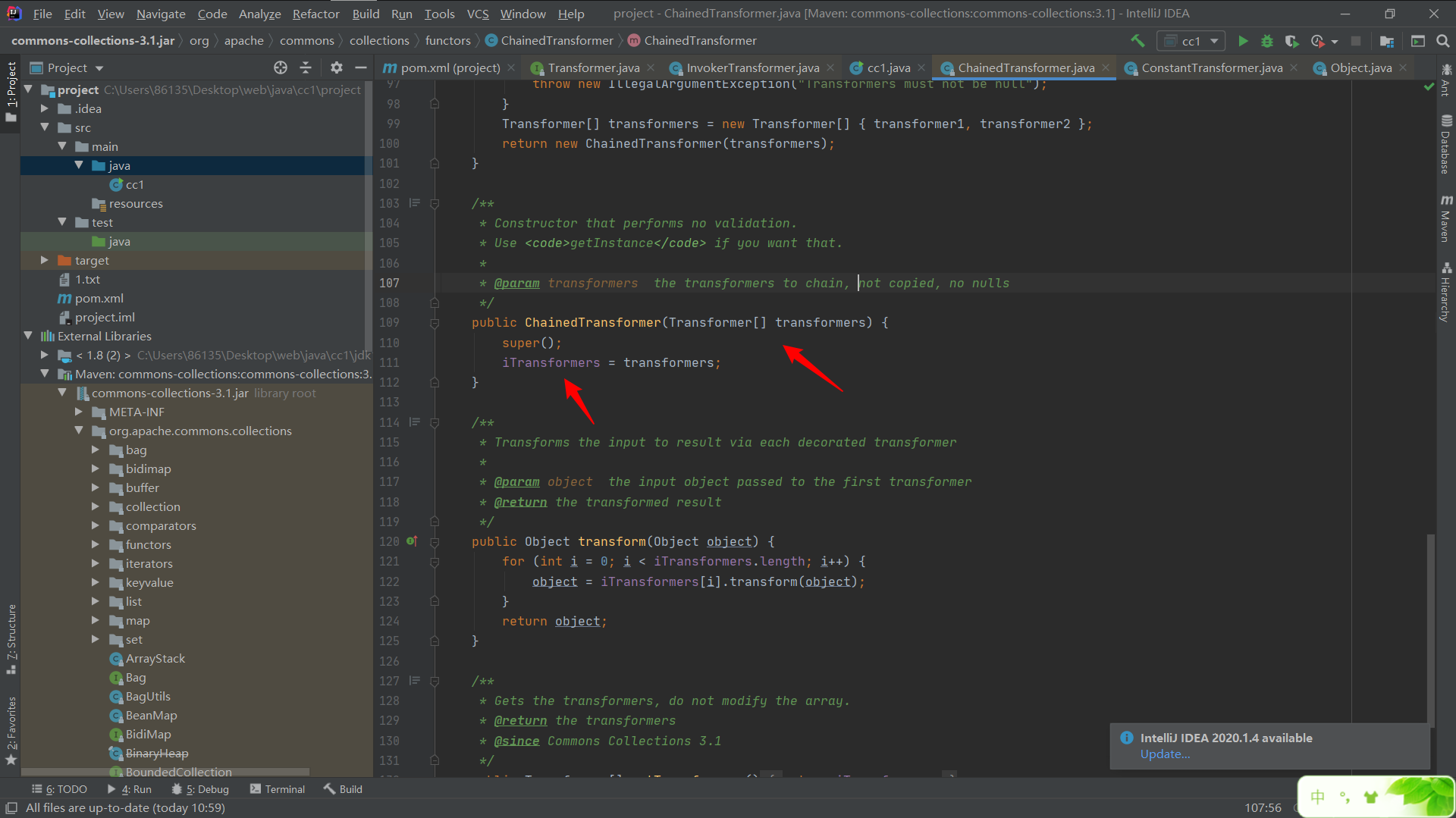Open the Navigate menu
1456x818 pixels.
coord(161,14)
